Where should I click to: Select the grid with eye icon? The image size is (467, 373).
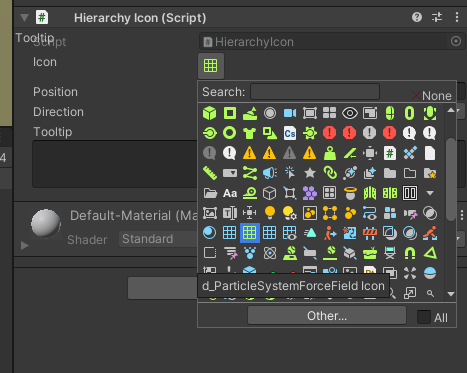pyautogui.click(x=290, y=233)
